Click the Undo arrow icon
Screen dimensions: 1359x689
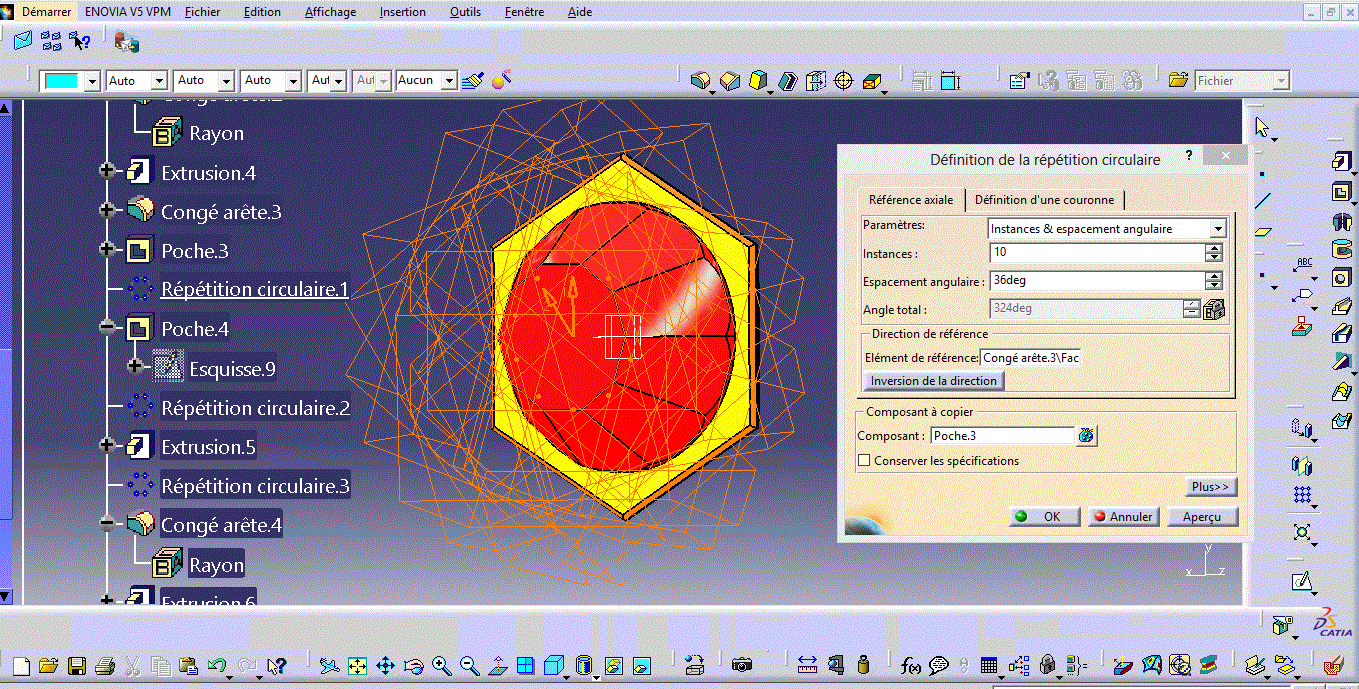click(217, 665)
